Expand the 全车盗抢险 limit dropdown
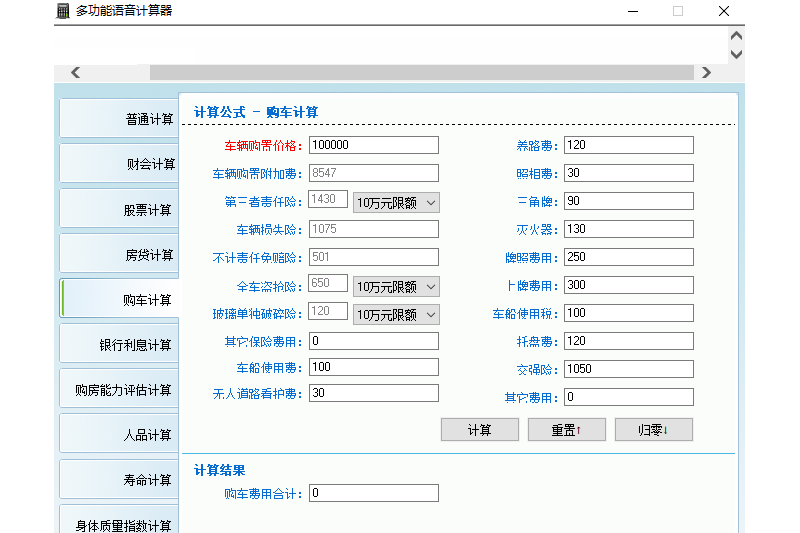800x533 pixels. (x=396, y=287)
